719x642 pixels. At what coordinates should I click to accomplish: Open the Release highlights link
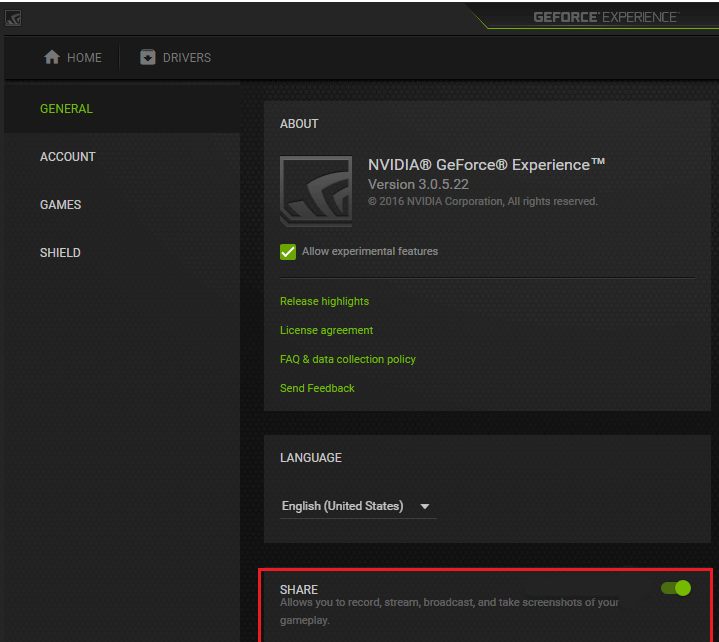[324, 301]
